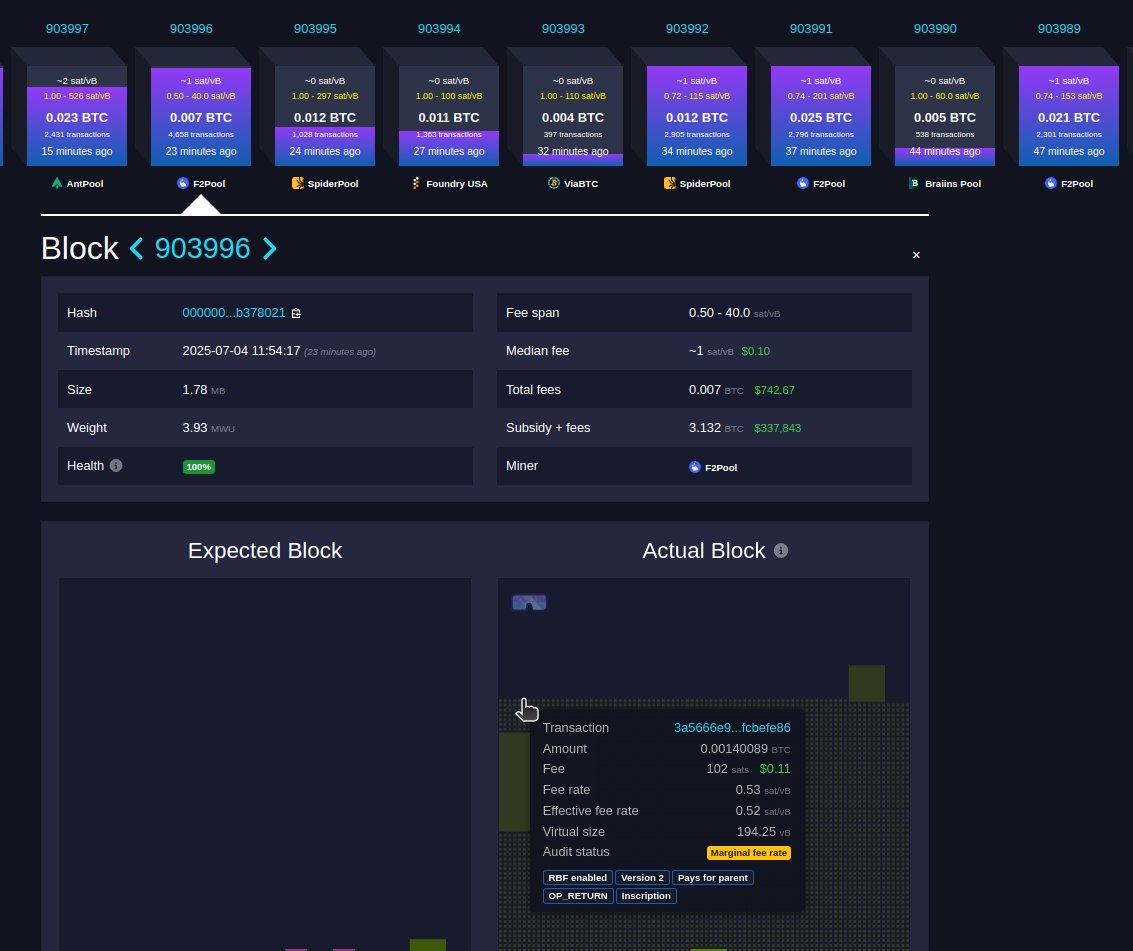Image resolution: width=1133 pixels, height=951 pixels.
Task: Click the Version 2 tag
Action: (x=642, y=878)
